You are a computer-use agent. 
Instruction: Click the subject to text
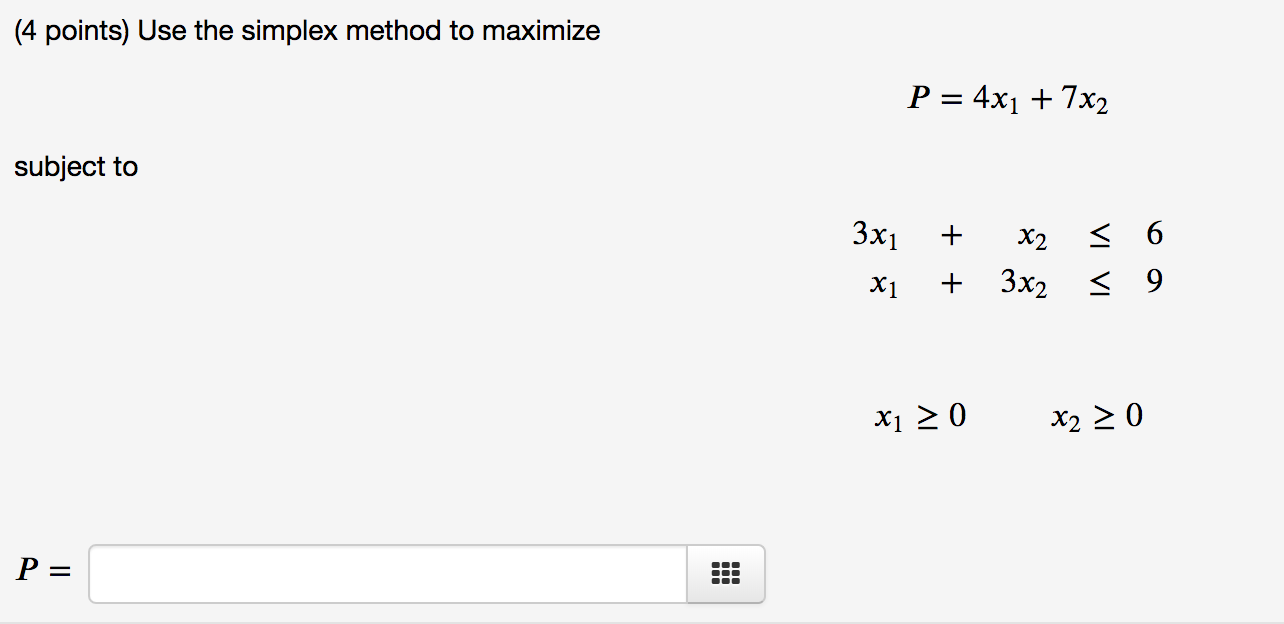pyautogui.click(x=76, y=166)
